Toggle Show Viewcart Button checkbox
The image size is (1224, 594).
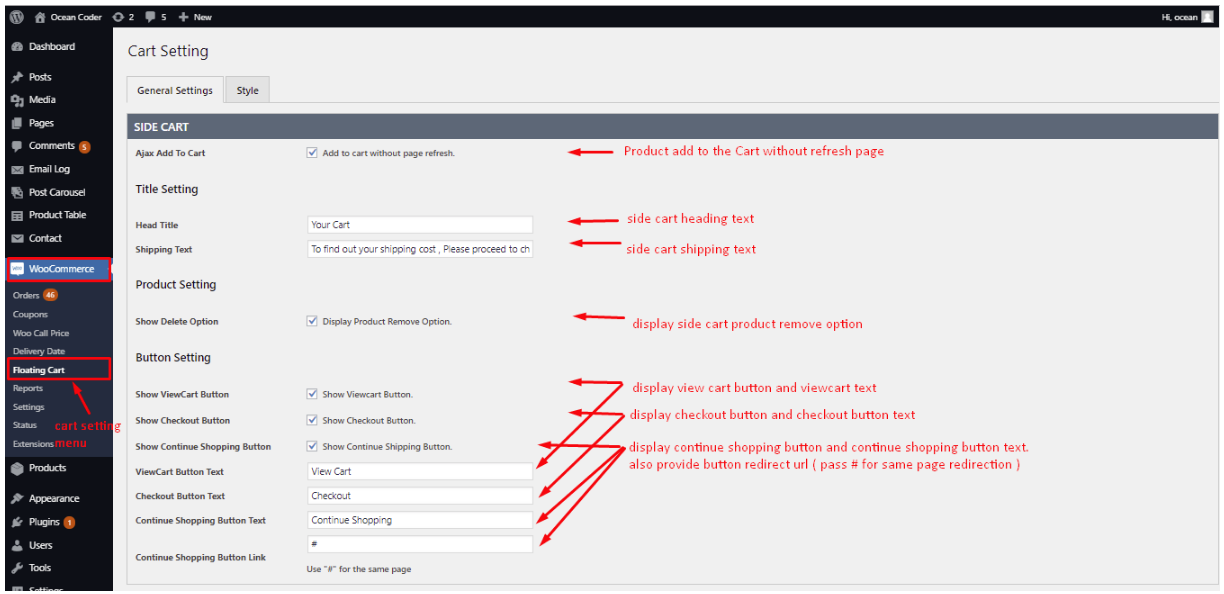313,394
